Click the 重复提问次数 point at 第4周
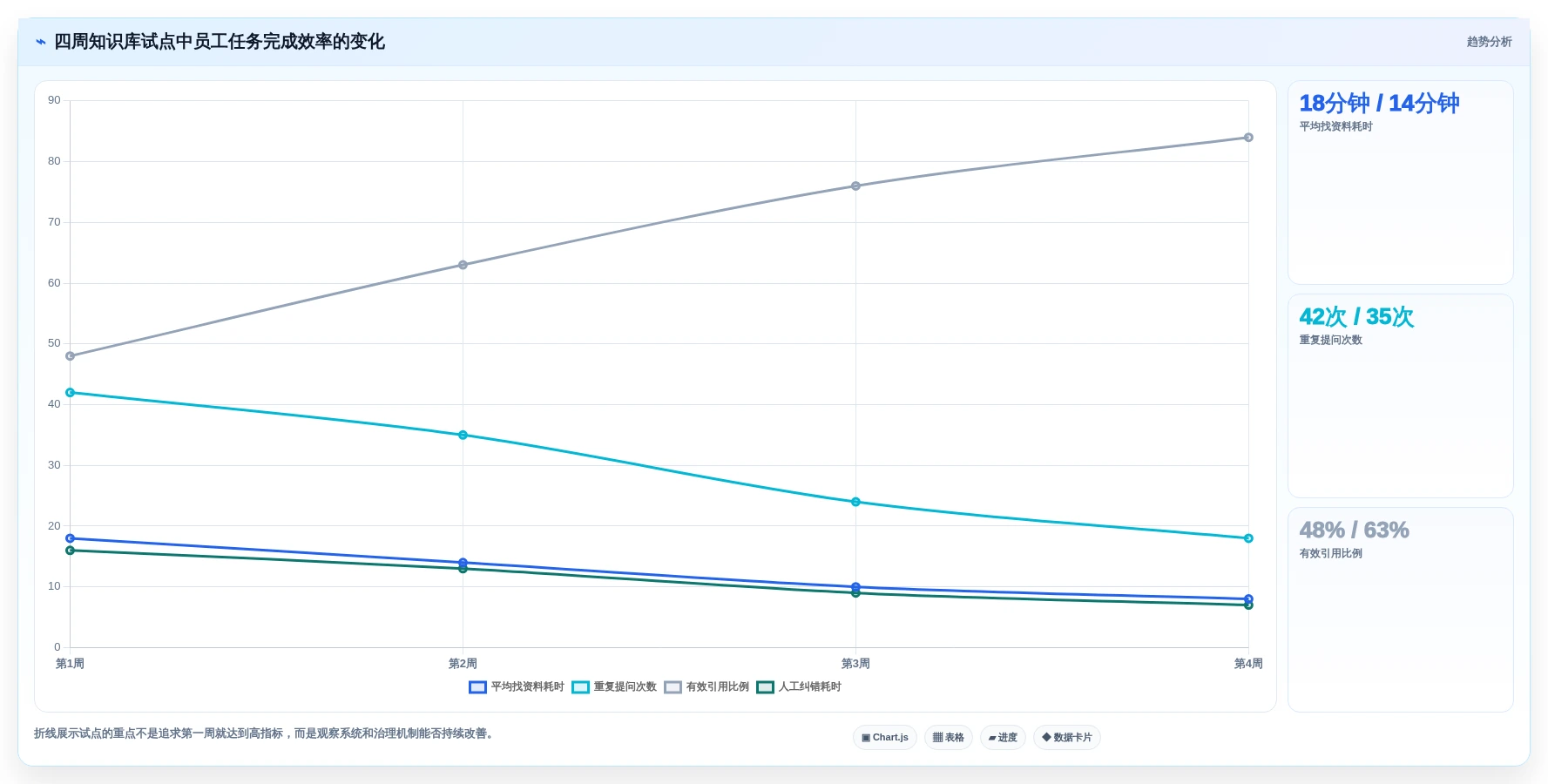1548x784 pixels. coord(1248,538)
